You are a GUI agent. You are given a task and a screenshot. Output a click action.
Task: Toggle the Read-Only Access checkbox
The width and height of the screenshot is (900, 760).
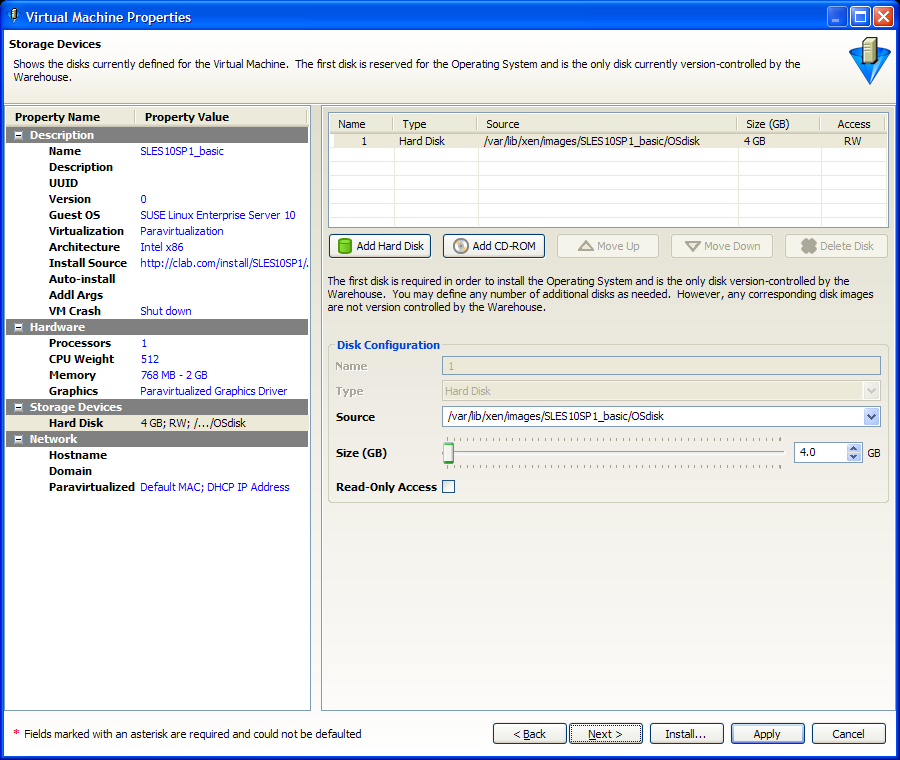click(x=449, y=487)
